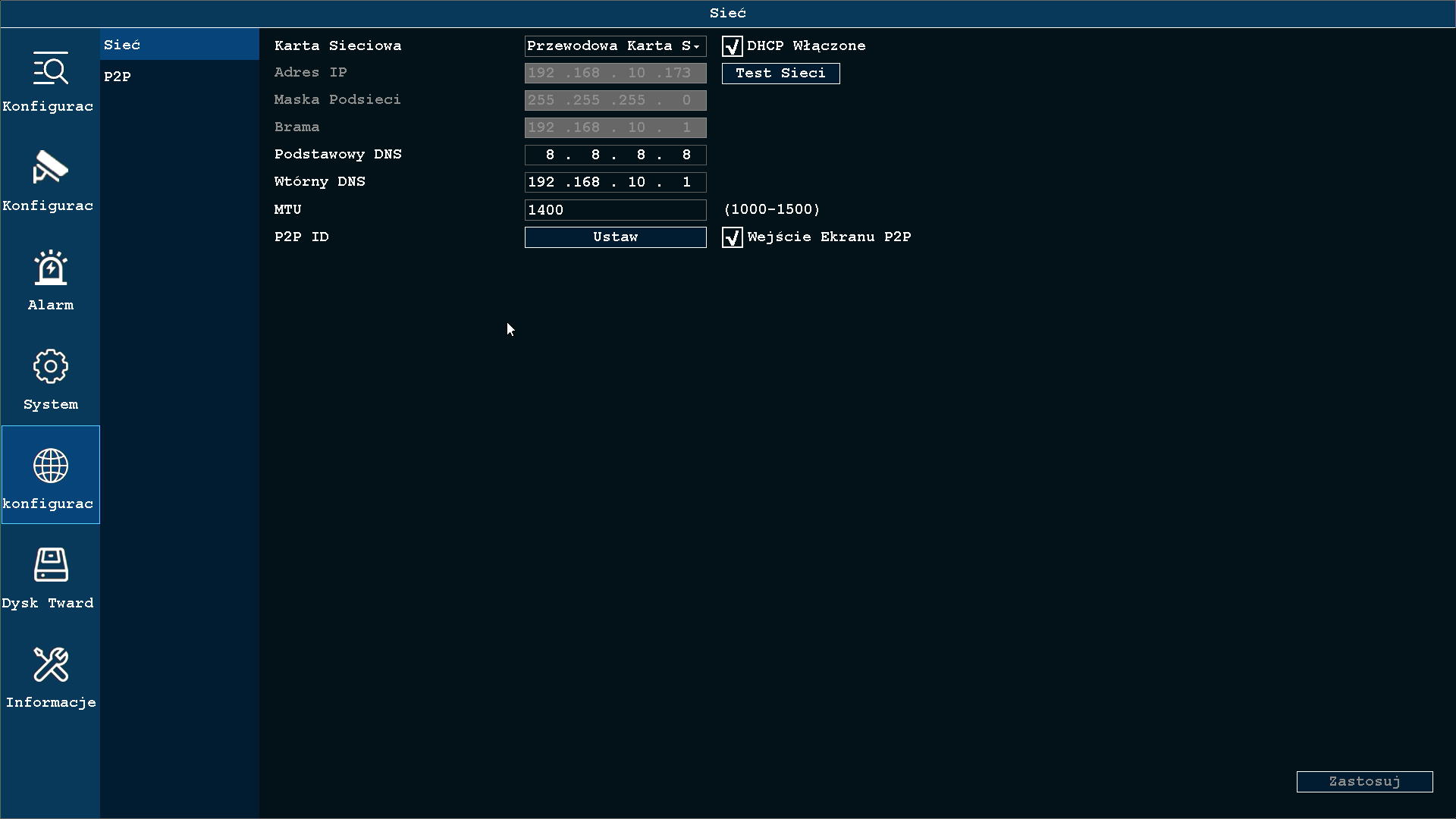Viewport: 1456px width, 819px height.
Task: Select the Sieć submenu item
Action: 180,45
